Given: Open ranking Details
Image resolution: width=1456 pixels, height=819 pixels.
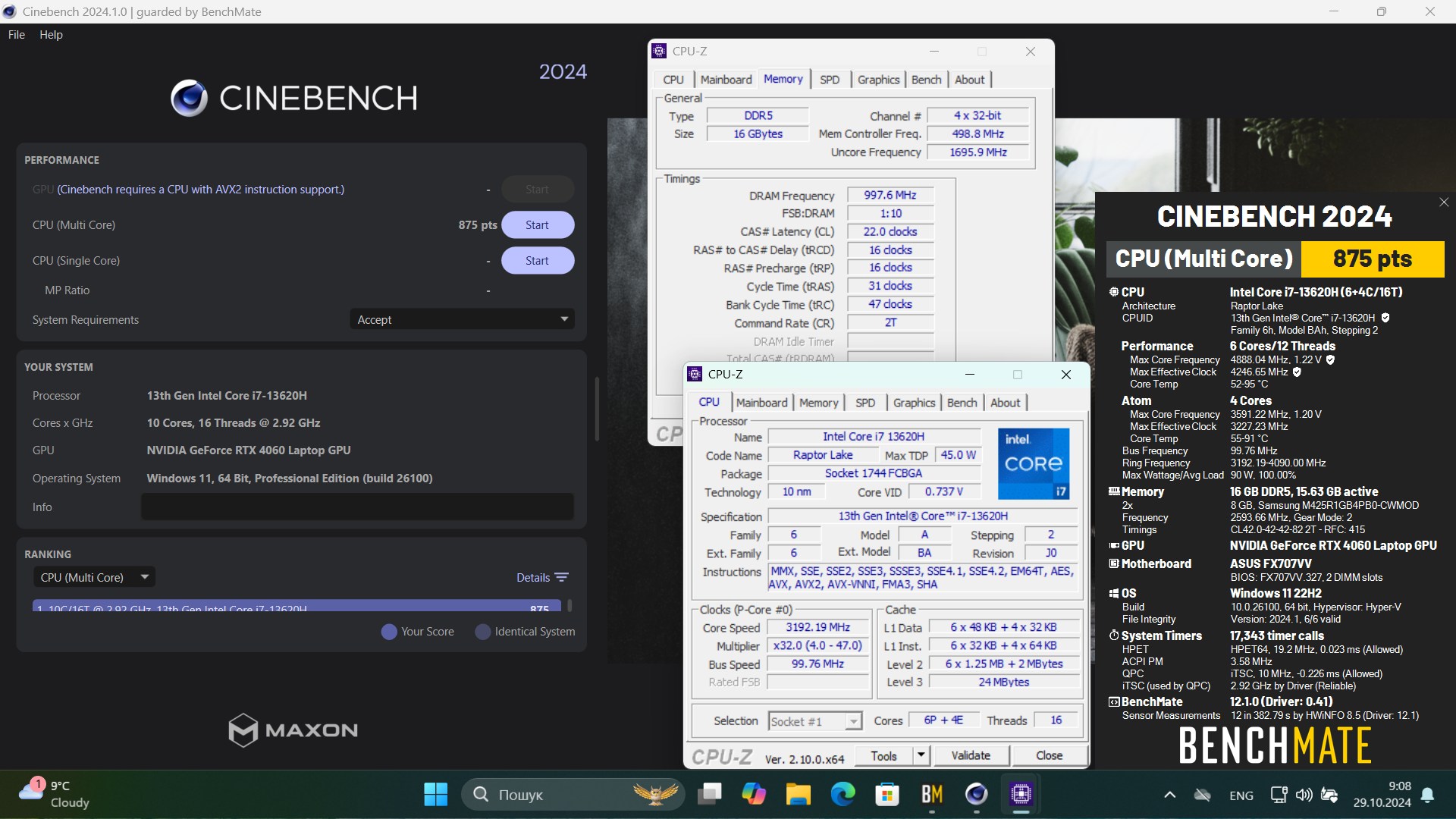Looking at the screenshot, I should pos(533,578).
